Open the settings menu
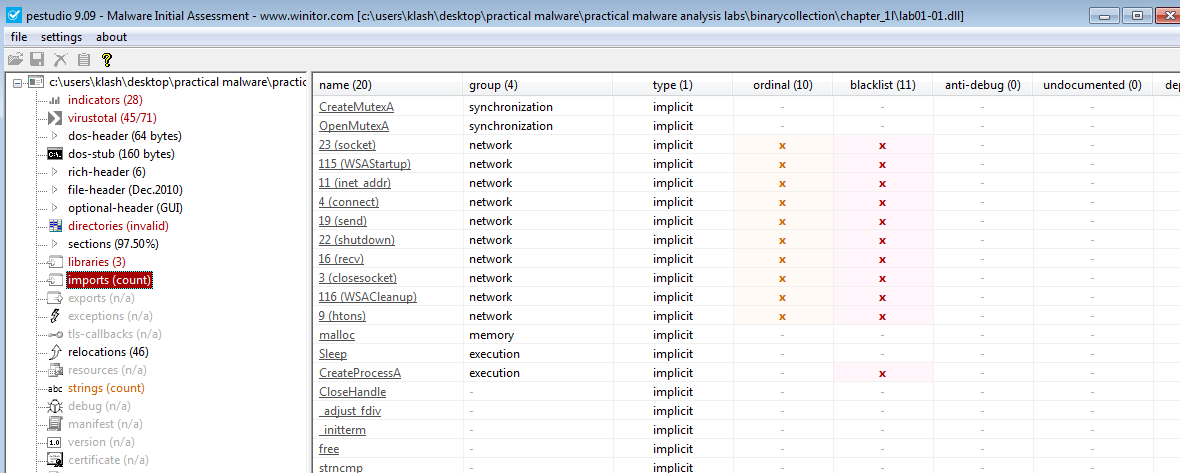The height and width of the screenshot is (473, 1180). click(x=62, y=37)
